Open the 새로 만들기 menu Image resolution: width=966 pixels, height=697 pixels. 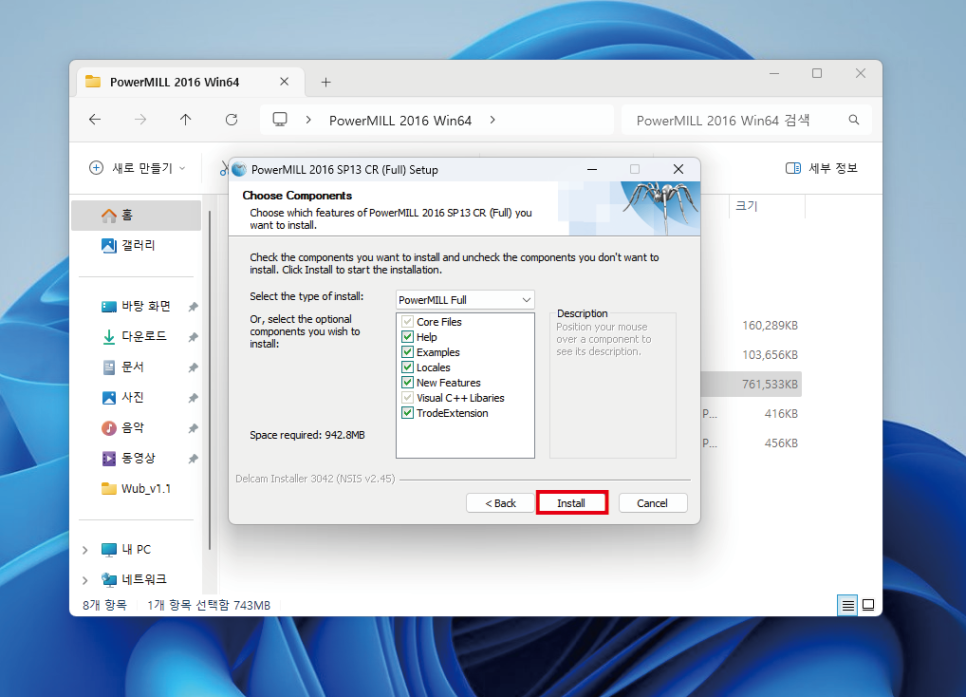pyautogui.click(x=138, y=168)
